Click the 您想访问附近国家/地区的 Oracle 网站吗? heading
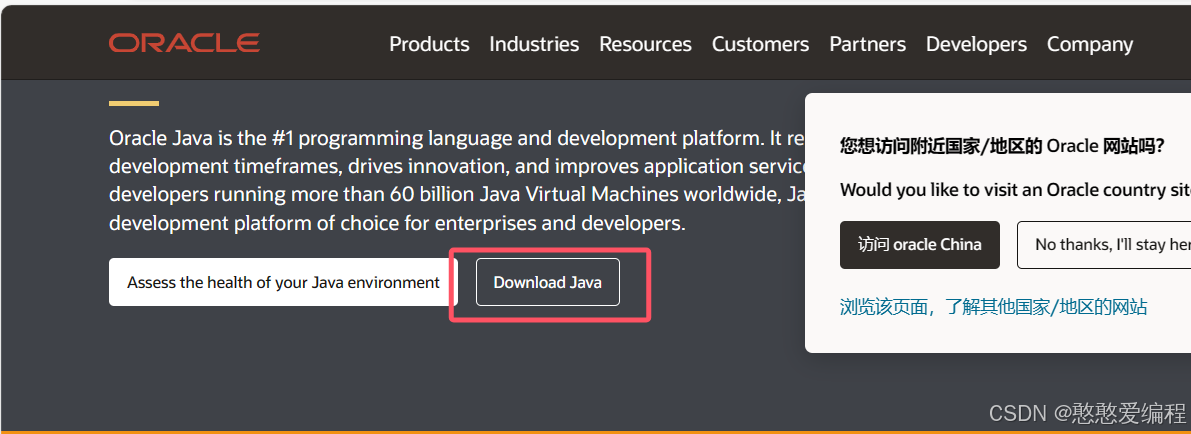This screenshot has height=434, width=1191. pyautogui.click(x=1002, y=146)
